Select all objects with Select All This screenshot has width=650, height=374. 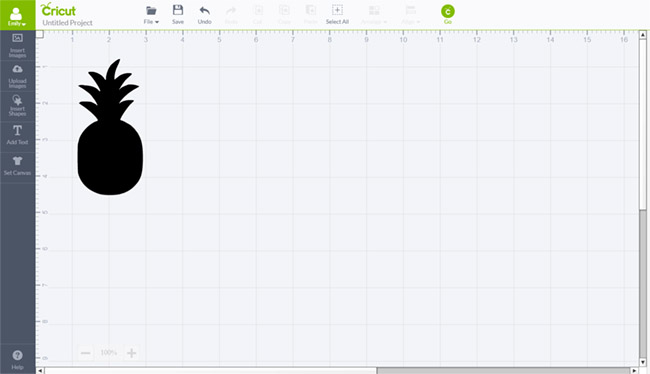[x=337, y=15]
